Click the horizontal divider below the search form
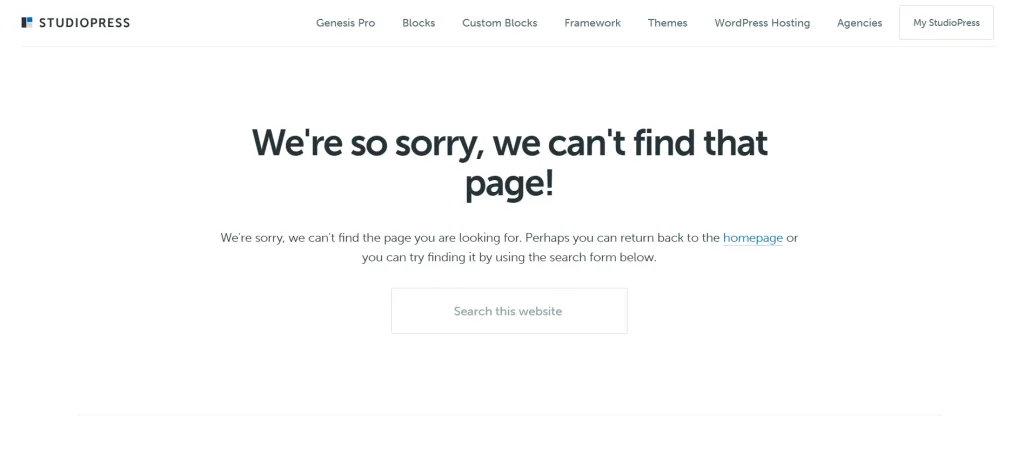Screen dimensions: 1024x450 point(509,415)
